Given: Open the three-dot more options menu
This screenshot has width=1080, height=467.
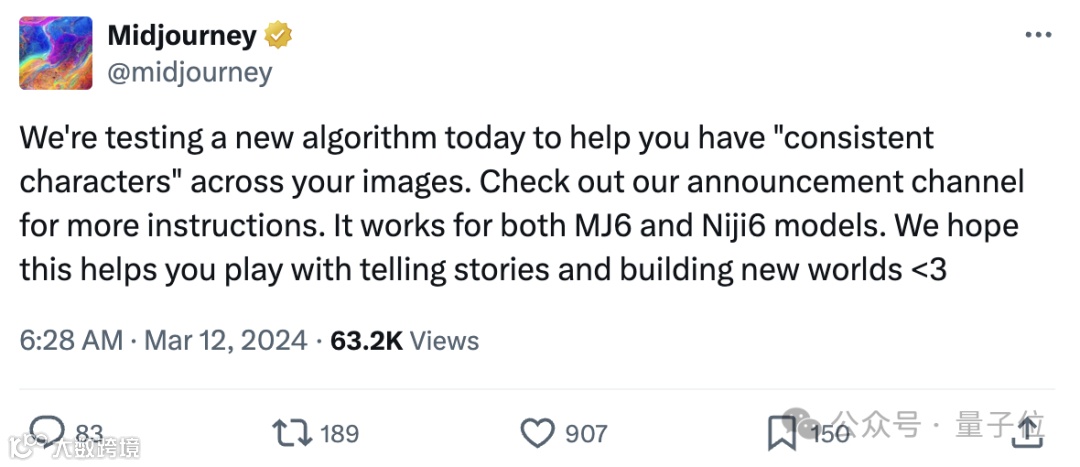Looking at the screenshot, I should (x=1040, y=36).
